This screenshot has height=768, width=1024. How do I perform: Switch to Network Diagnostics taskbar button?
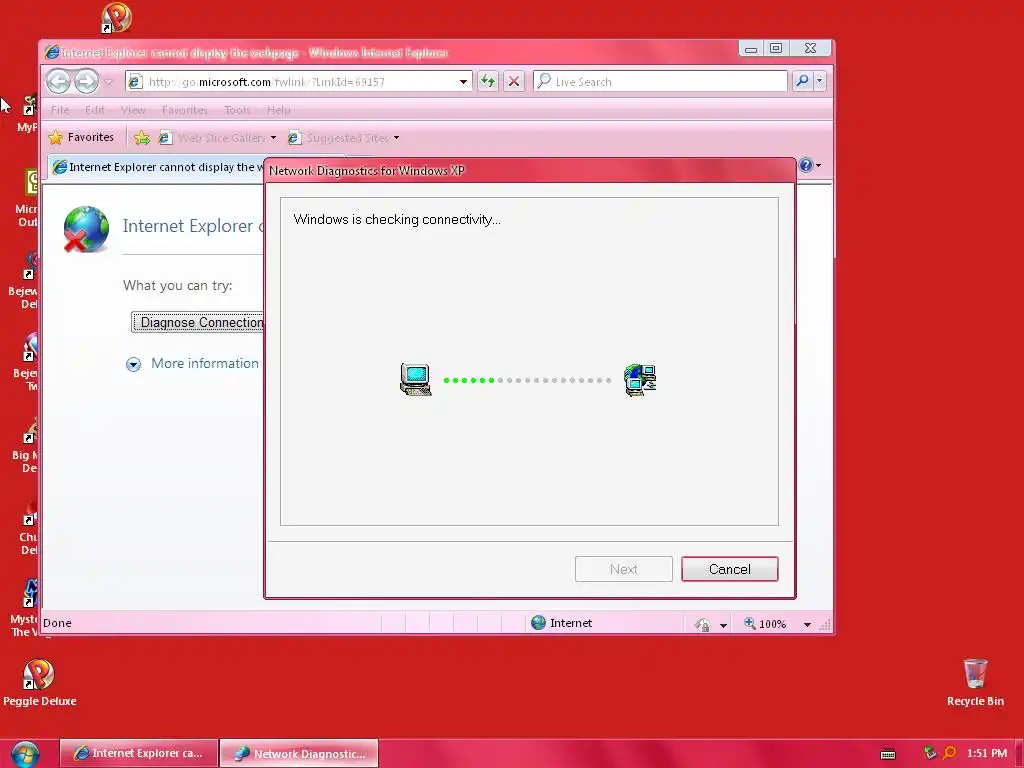[x=299, y=753]
